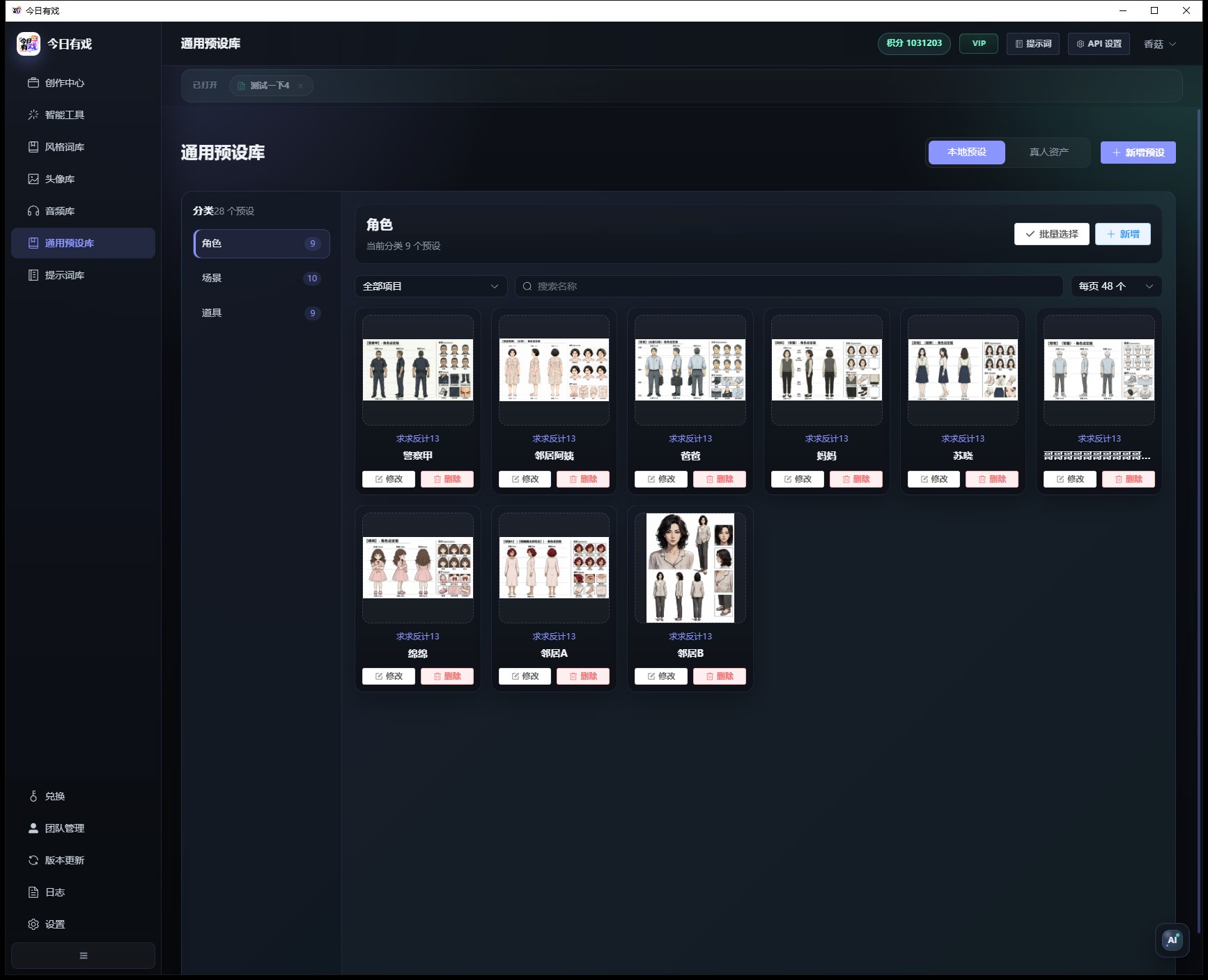
Task: Go to 风格词库 in sidebar
Action: pos(83,147)
